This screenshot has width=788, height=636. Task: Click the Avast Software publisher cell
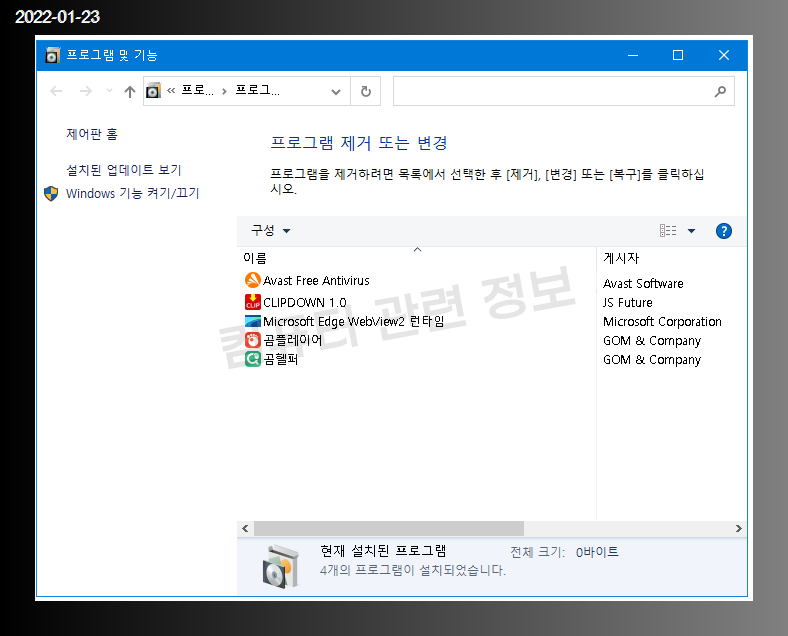[643, 283]
